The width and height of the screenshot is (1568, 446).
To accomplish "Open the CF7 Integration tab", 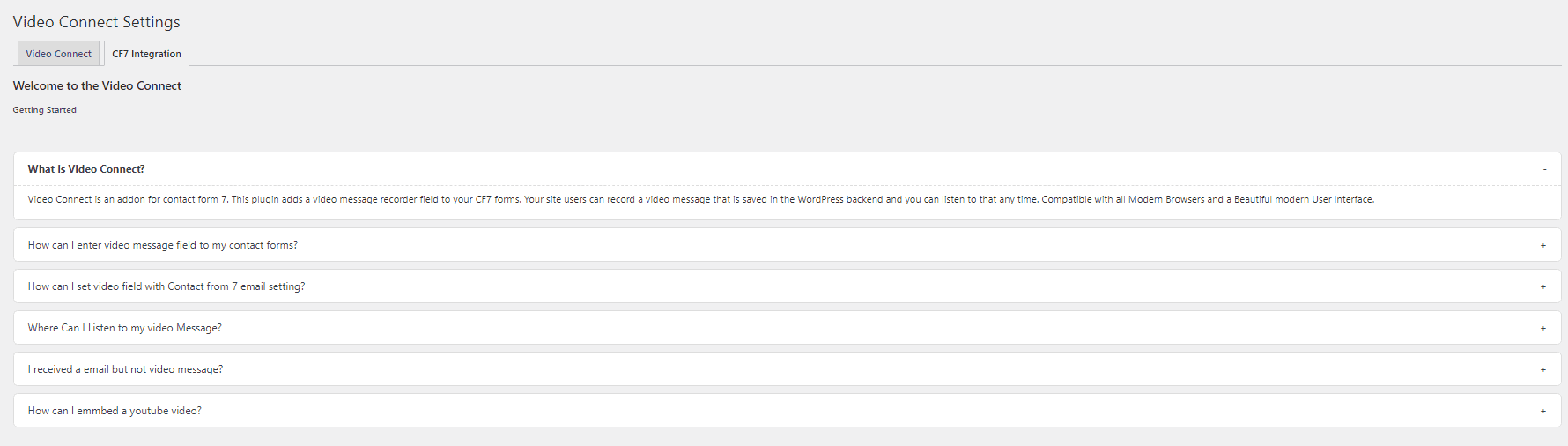I will pos(146,54).
